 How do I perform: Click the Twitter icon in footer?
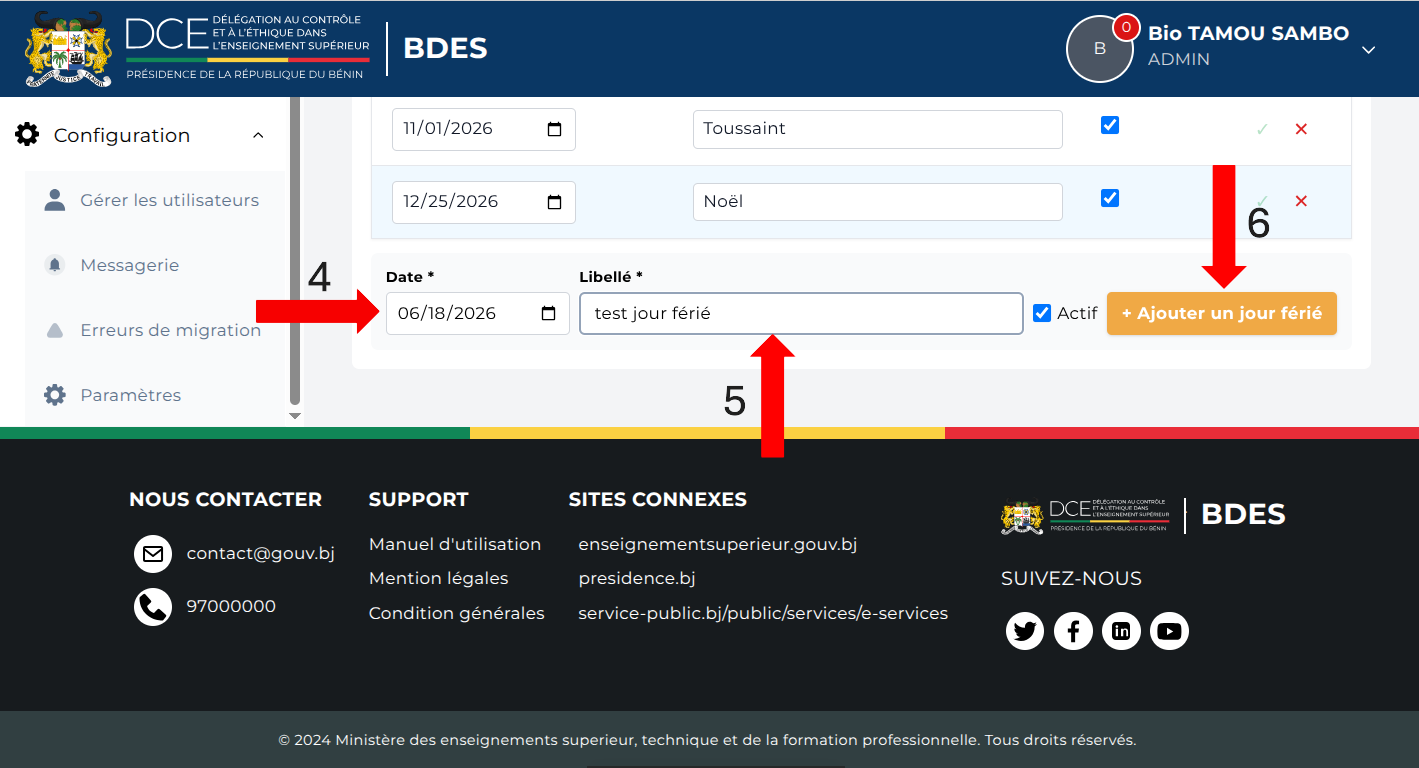pyautogui.click(x=1024, y=631)
